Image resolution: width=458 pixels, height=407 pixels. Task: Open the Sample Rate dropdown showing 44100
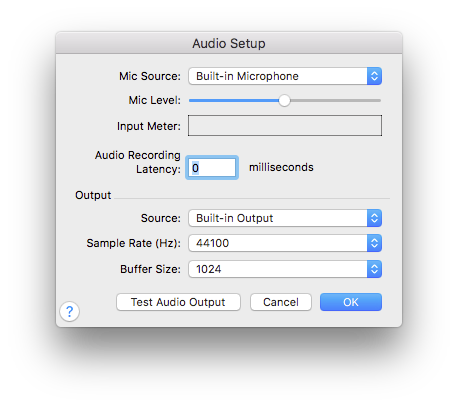(285, 243)
